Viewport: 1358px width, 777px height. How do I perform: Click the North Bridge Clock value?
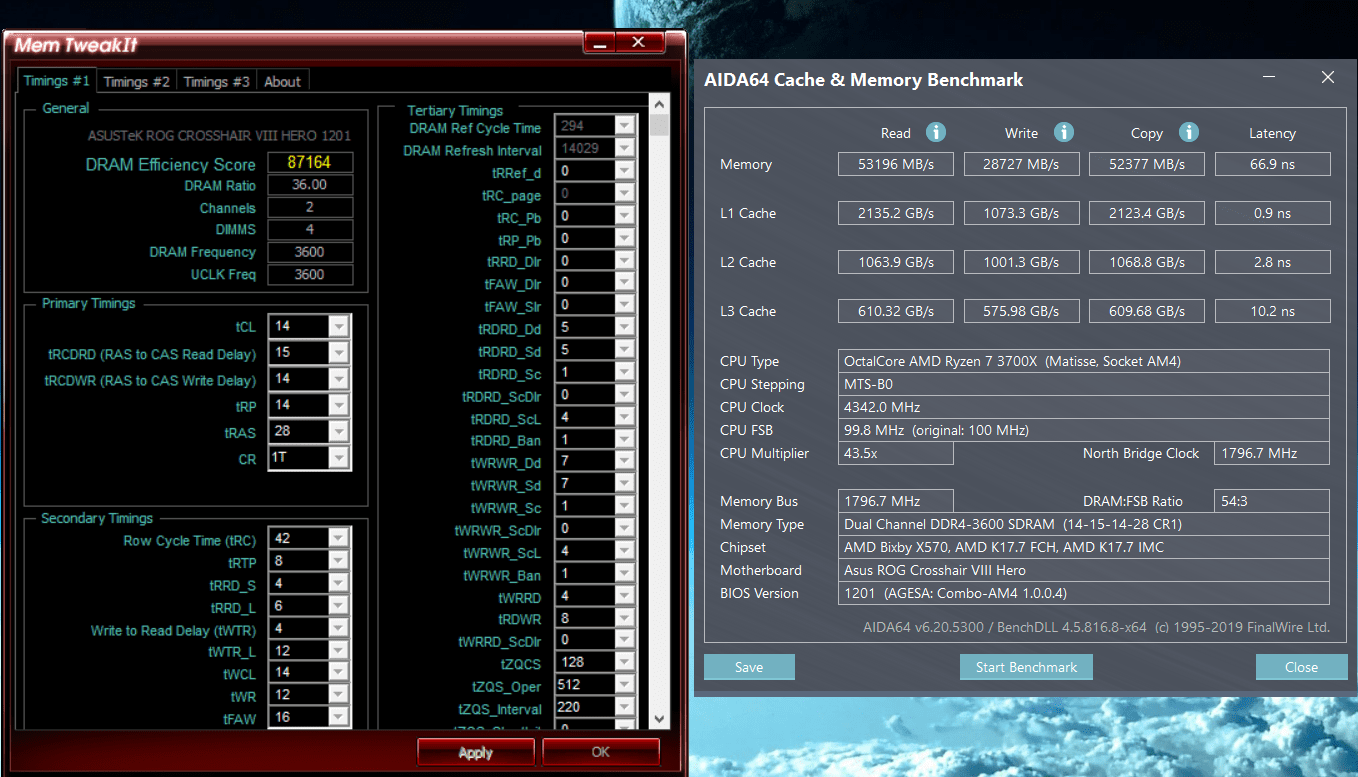(x=1272, y=453)
